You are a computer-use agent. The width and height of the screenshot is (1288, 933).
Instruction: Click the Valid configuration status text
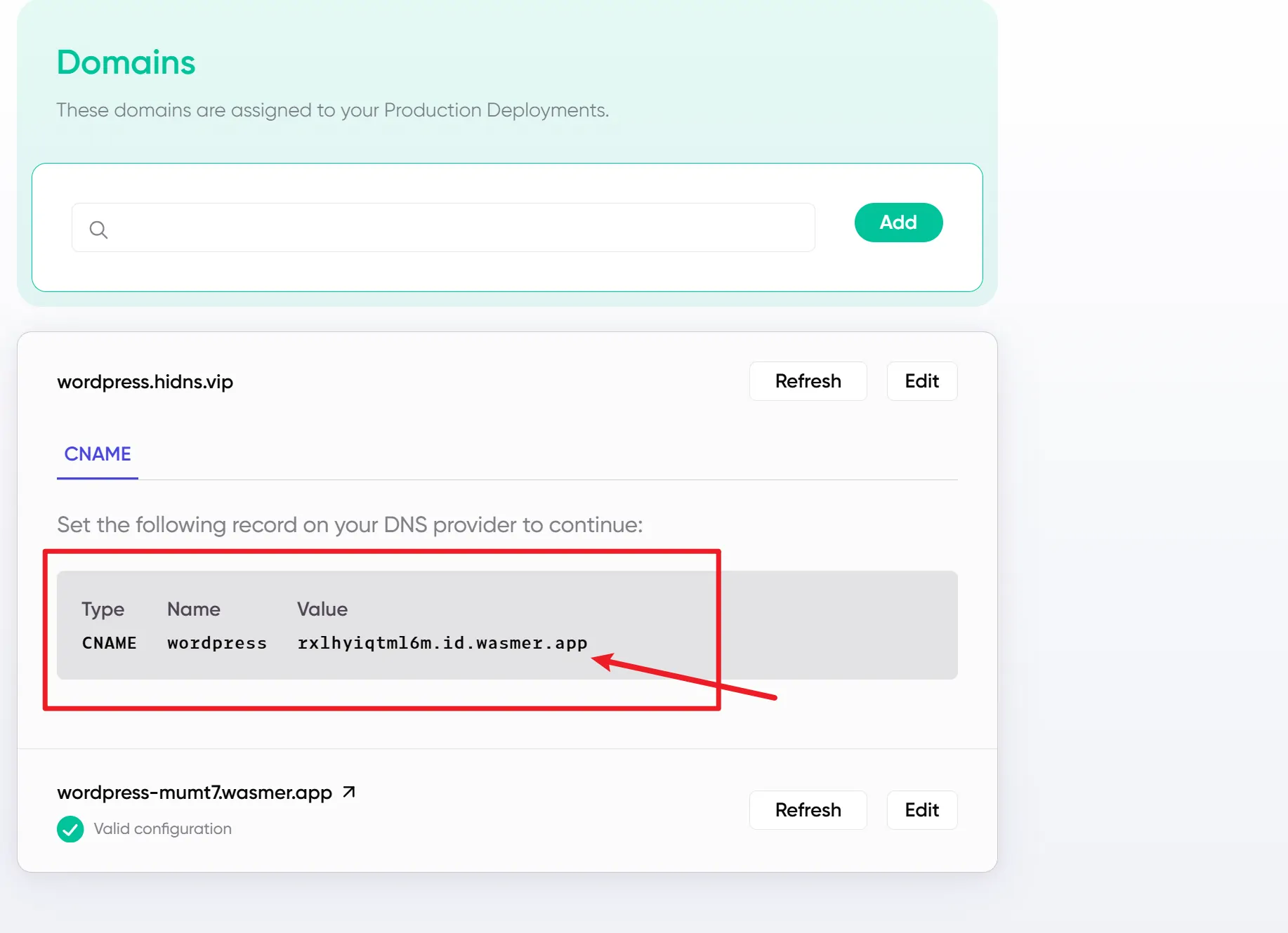(x=162, y=829)
